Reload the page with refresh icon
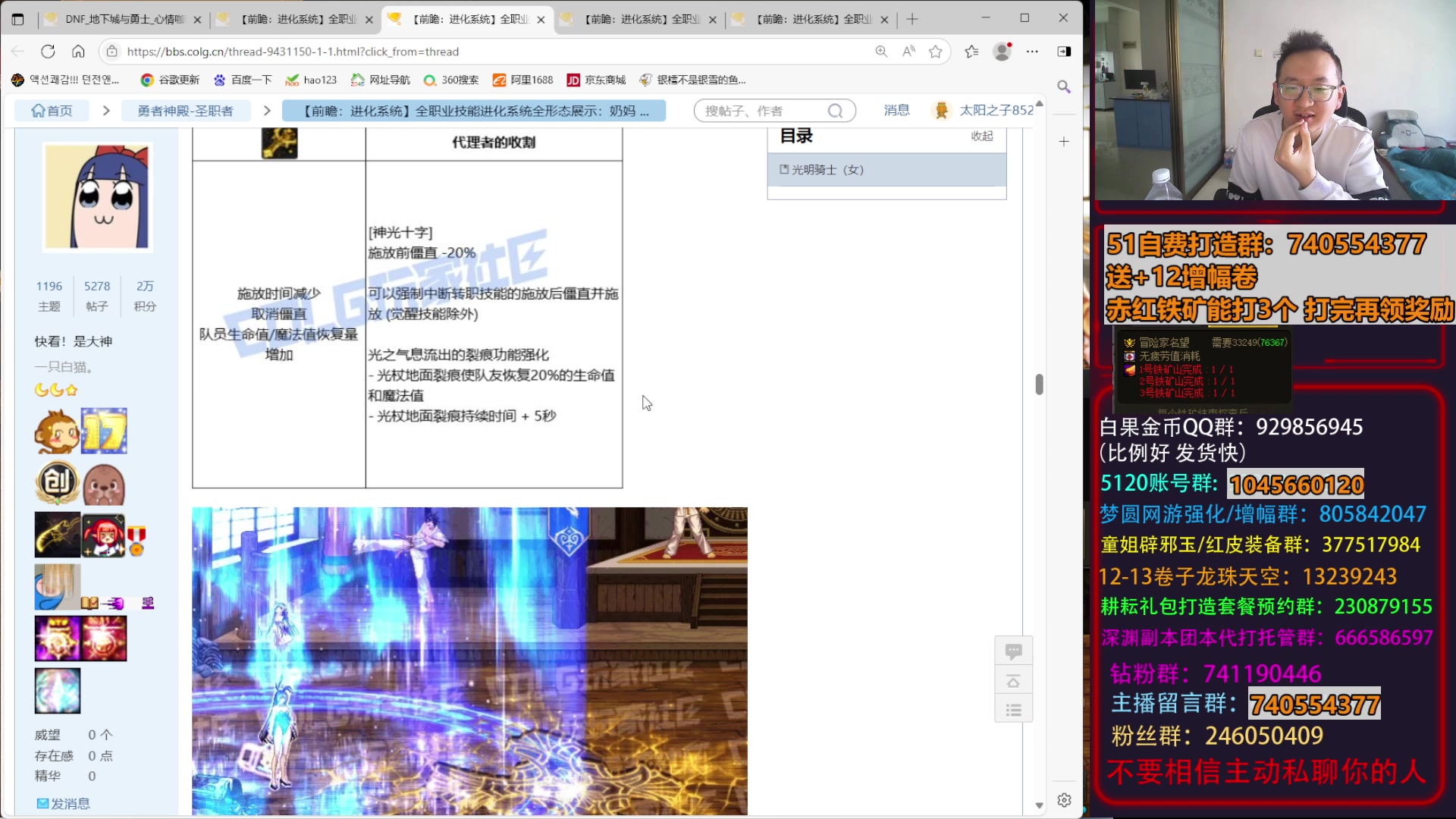Image resolution: width=1456 pixels, height=819 pixels. 48,52
